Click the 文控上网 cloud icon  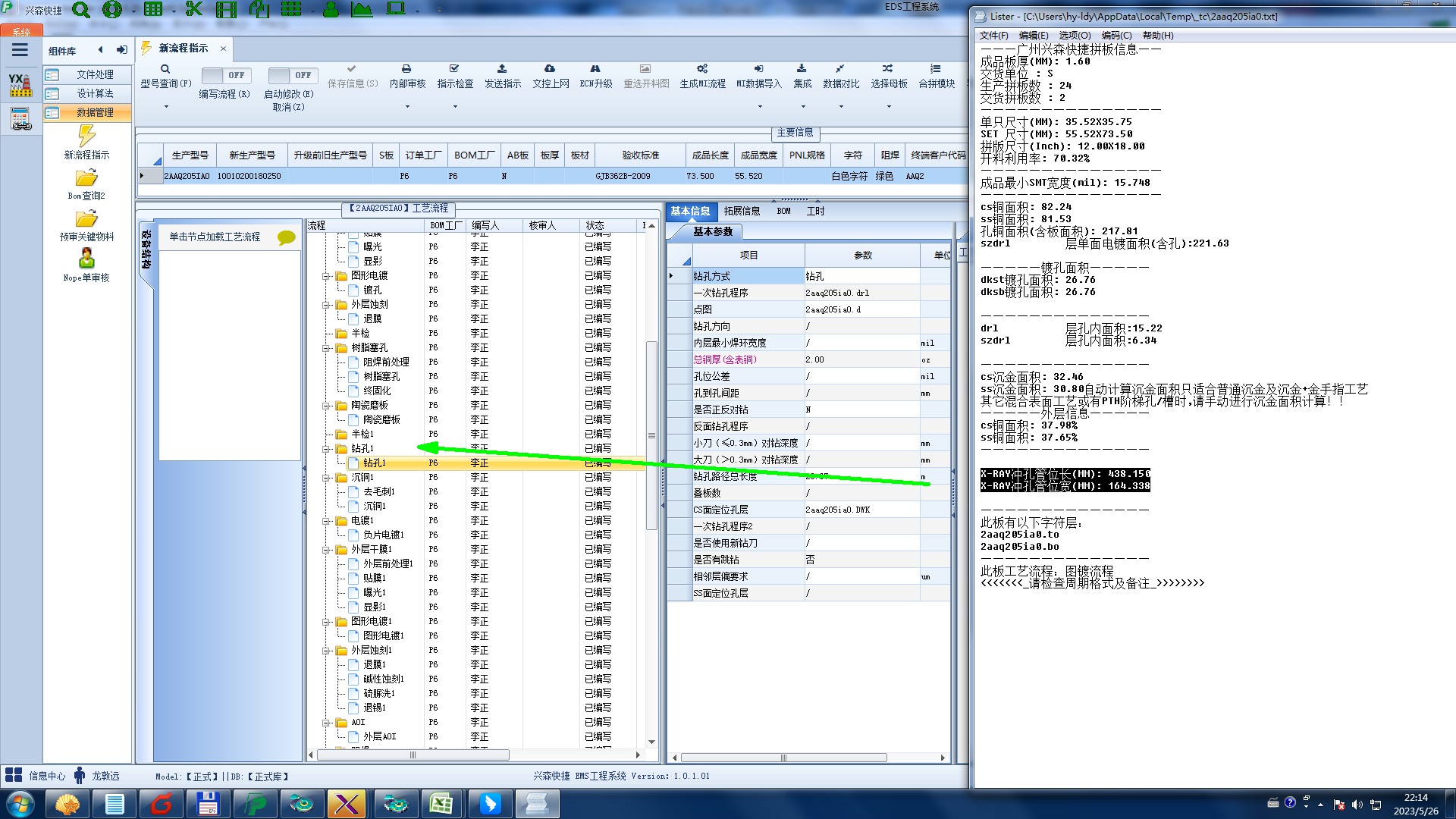550,69
